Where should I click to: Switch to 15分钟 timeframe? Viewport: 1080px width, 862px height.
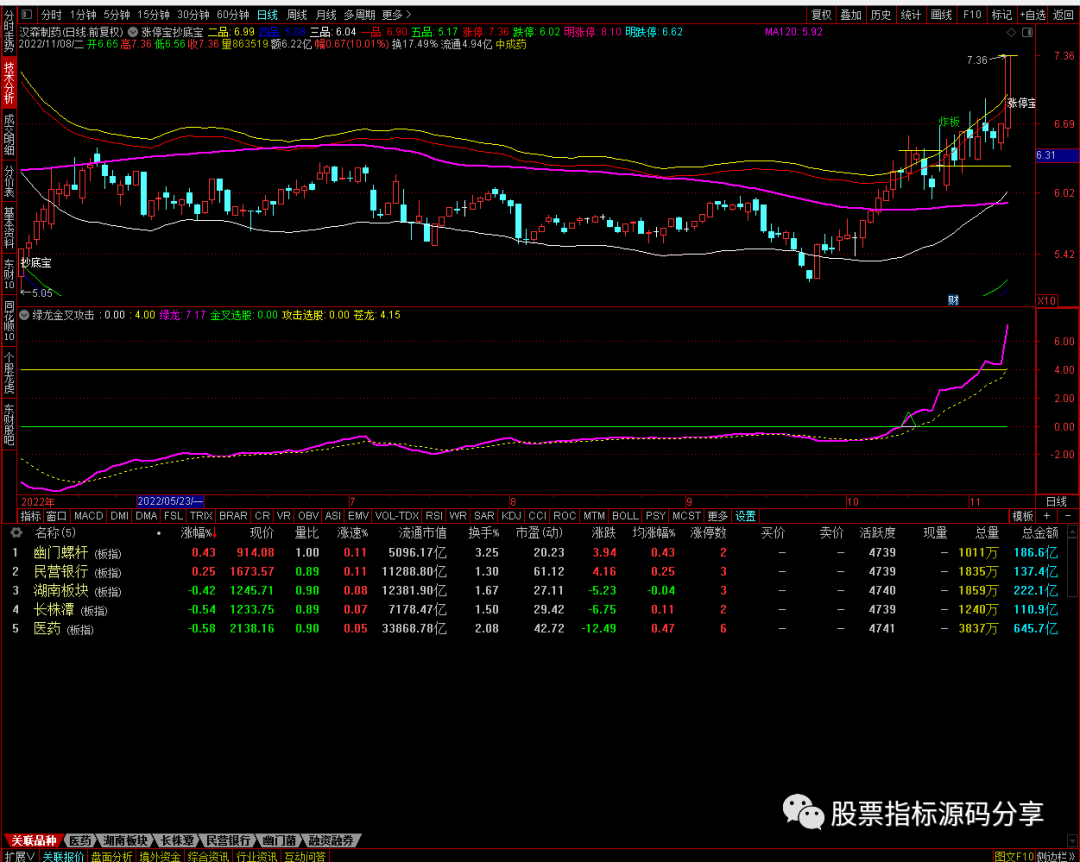(153, 14)
